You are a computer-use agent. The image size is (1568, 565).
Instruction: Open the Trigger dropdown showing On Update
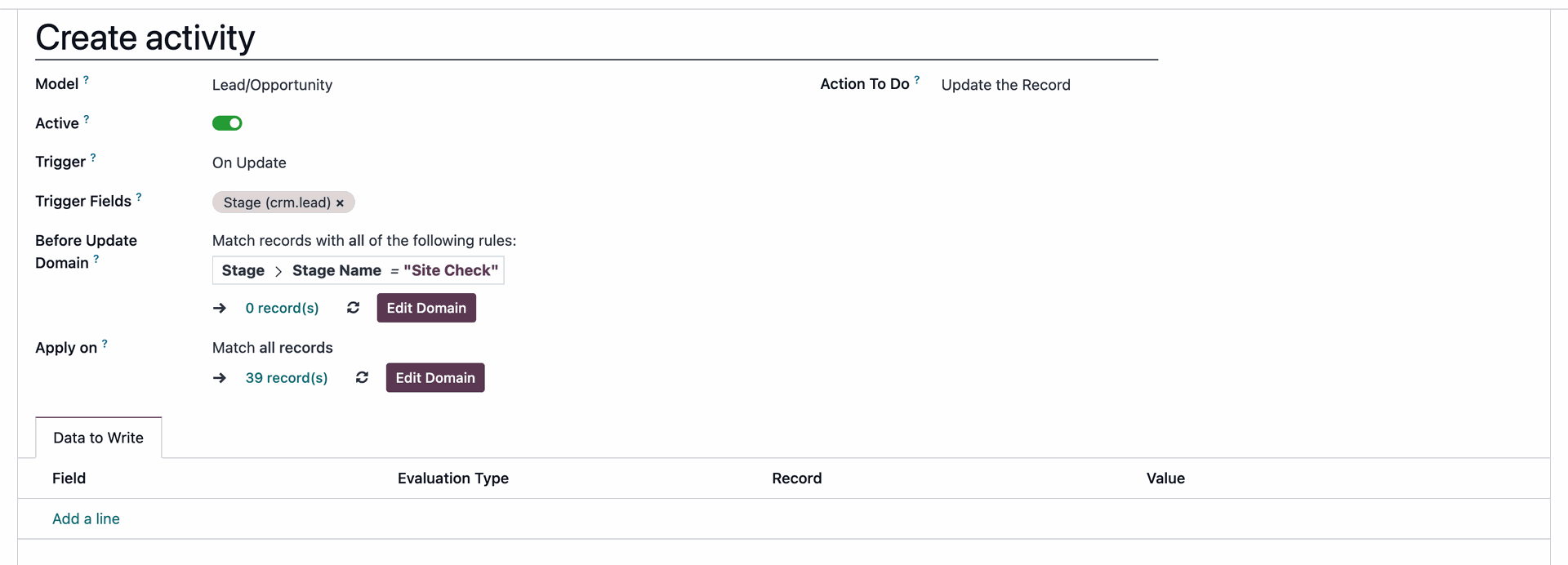tap(249, 162)
